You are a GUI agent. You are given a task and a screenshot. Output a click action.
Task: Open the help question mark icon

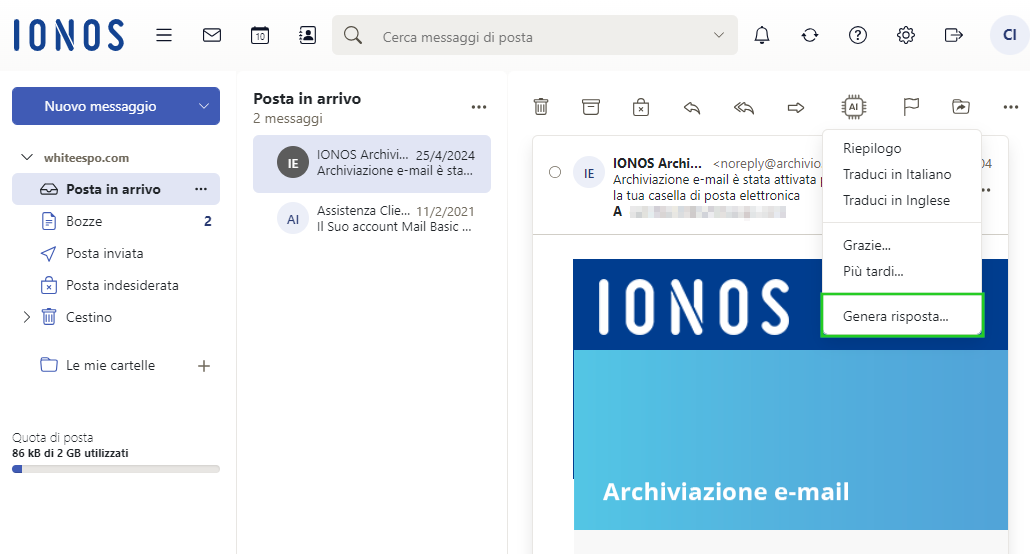[858, 35]
